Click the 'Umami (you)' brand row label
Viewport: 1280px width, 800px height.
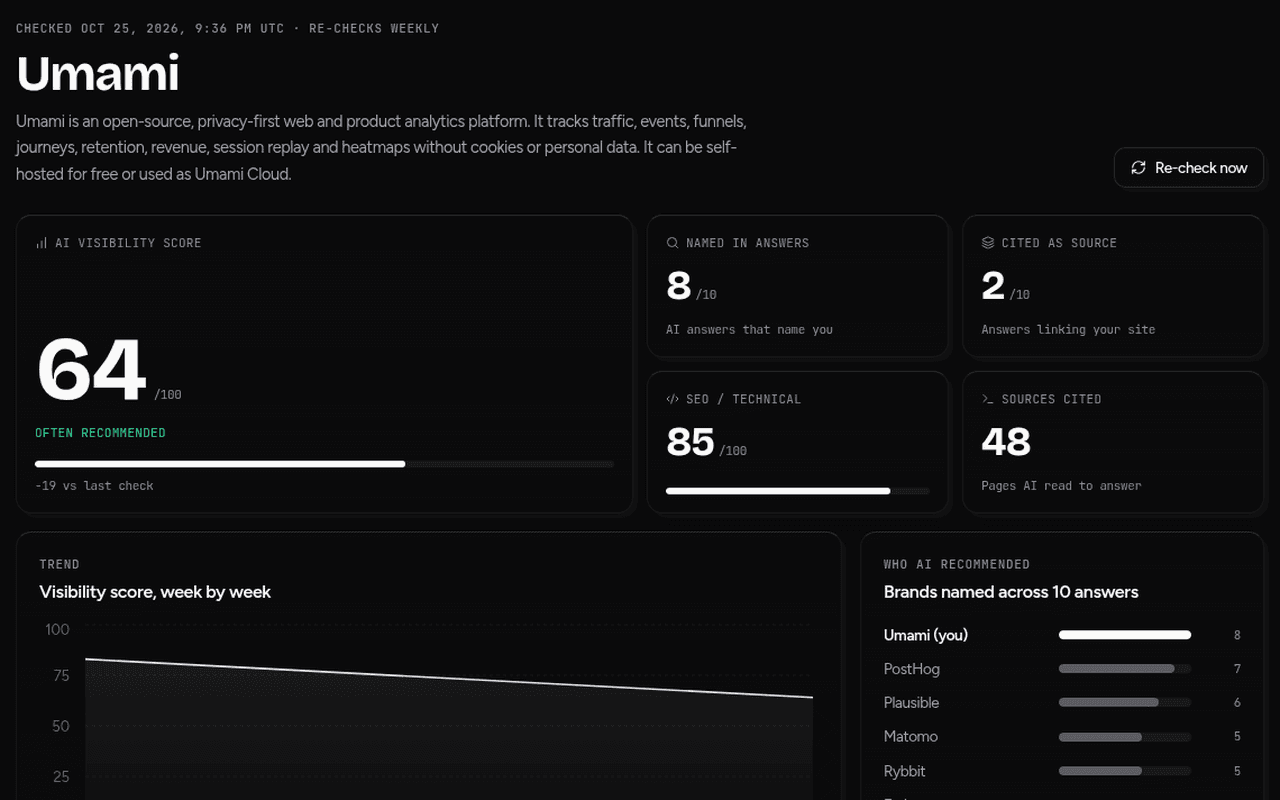pos(926,635)
